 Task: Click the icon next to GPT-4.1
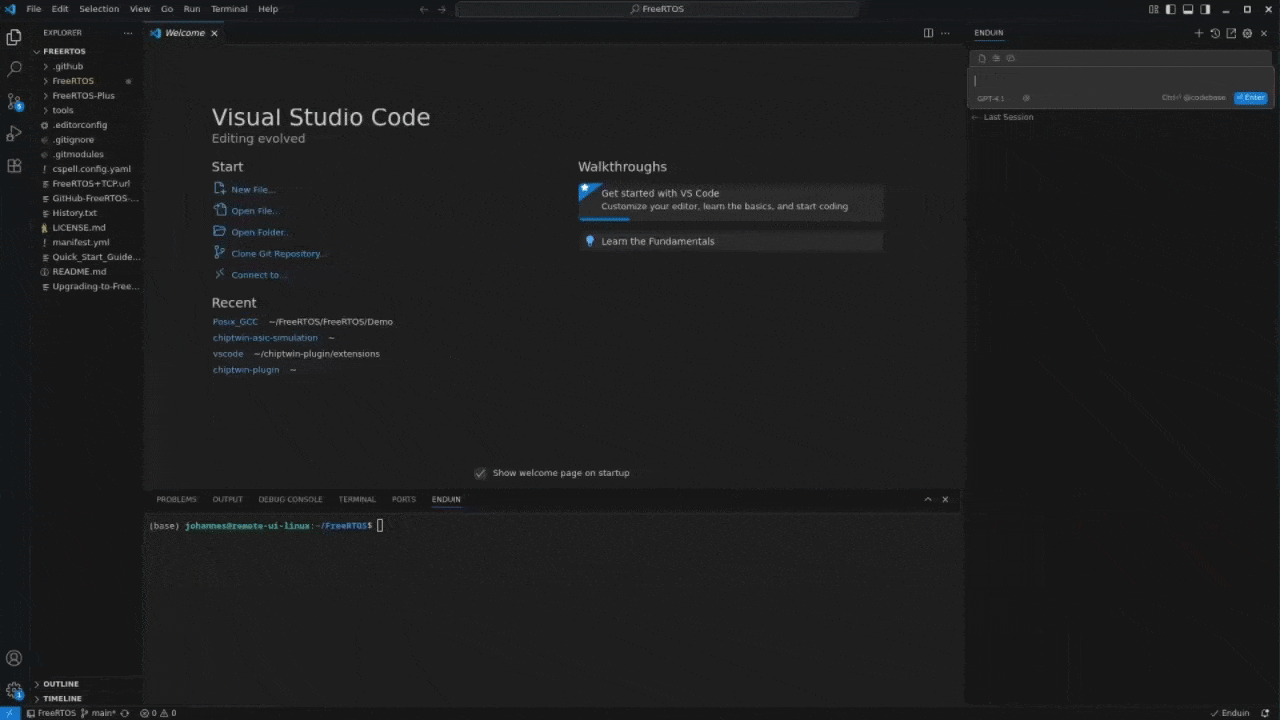tap(1026, 98)
